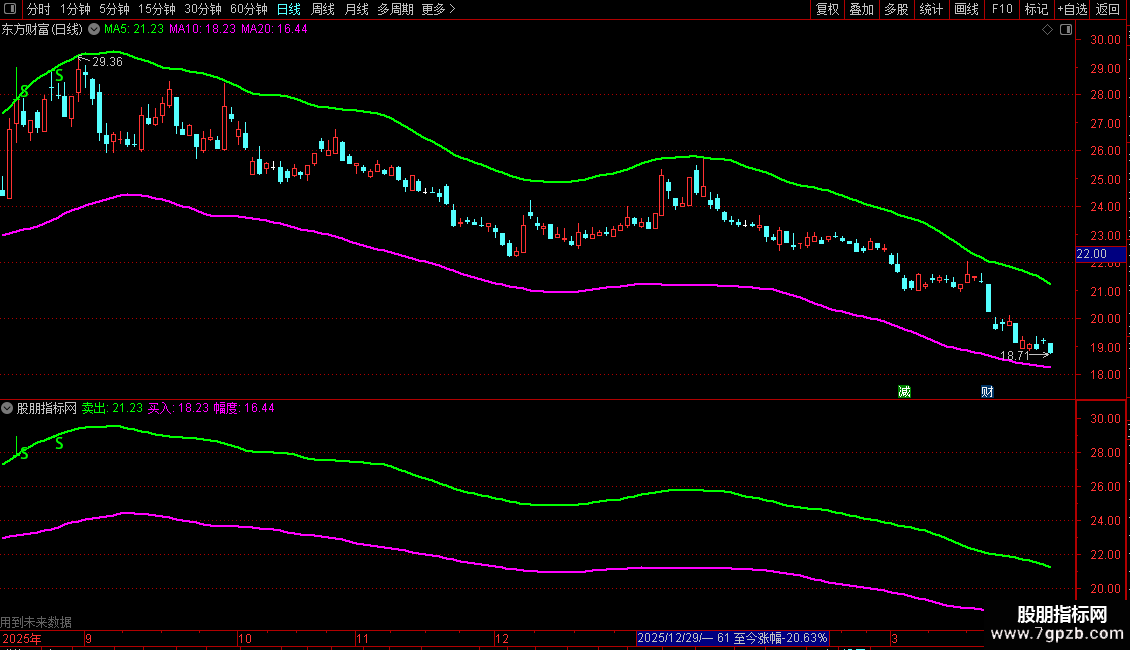Image resolution: width=1130 pixels, height=650 pixels.
Task: Click the 叠加 overlay button
Action: pyautogui.click(x=861, y=9)
